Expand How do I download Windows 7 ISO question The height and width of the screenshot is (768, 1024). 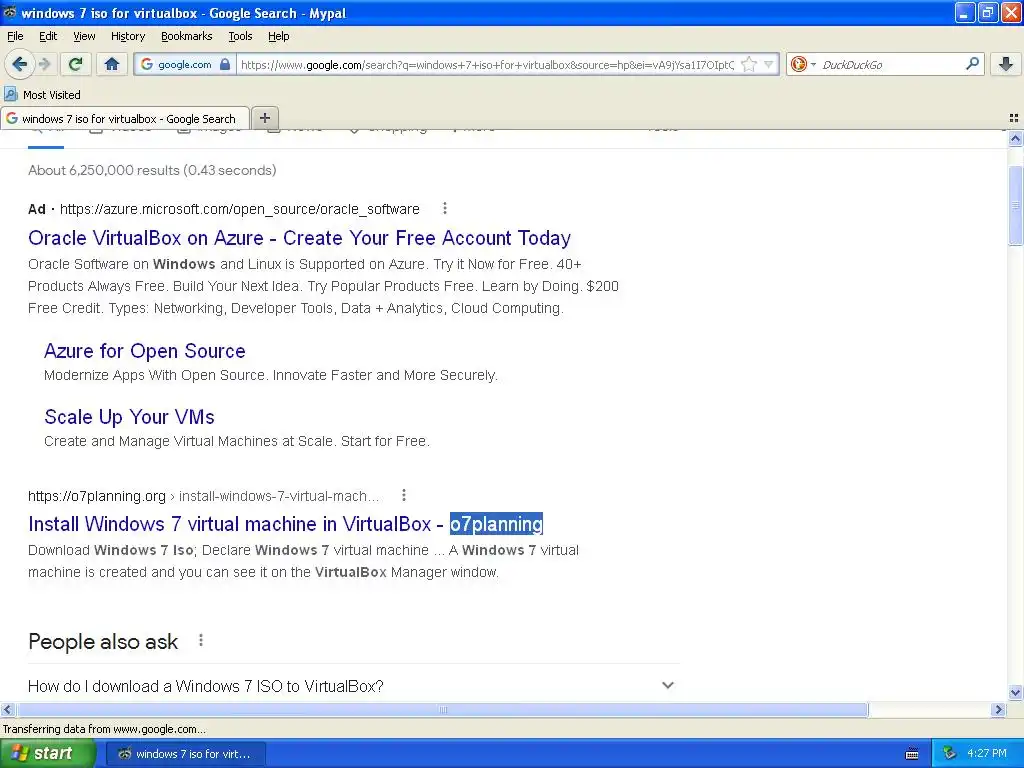pos(351,686)
